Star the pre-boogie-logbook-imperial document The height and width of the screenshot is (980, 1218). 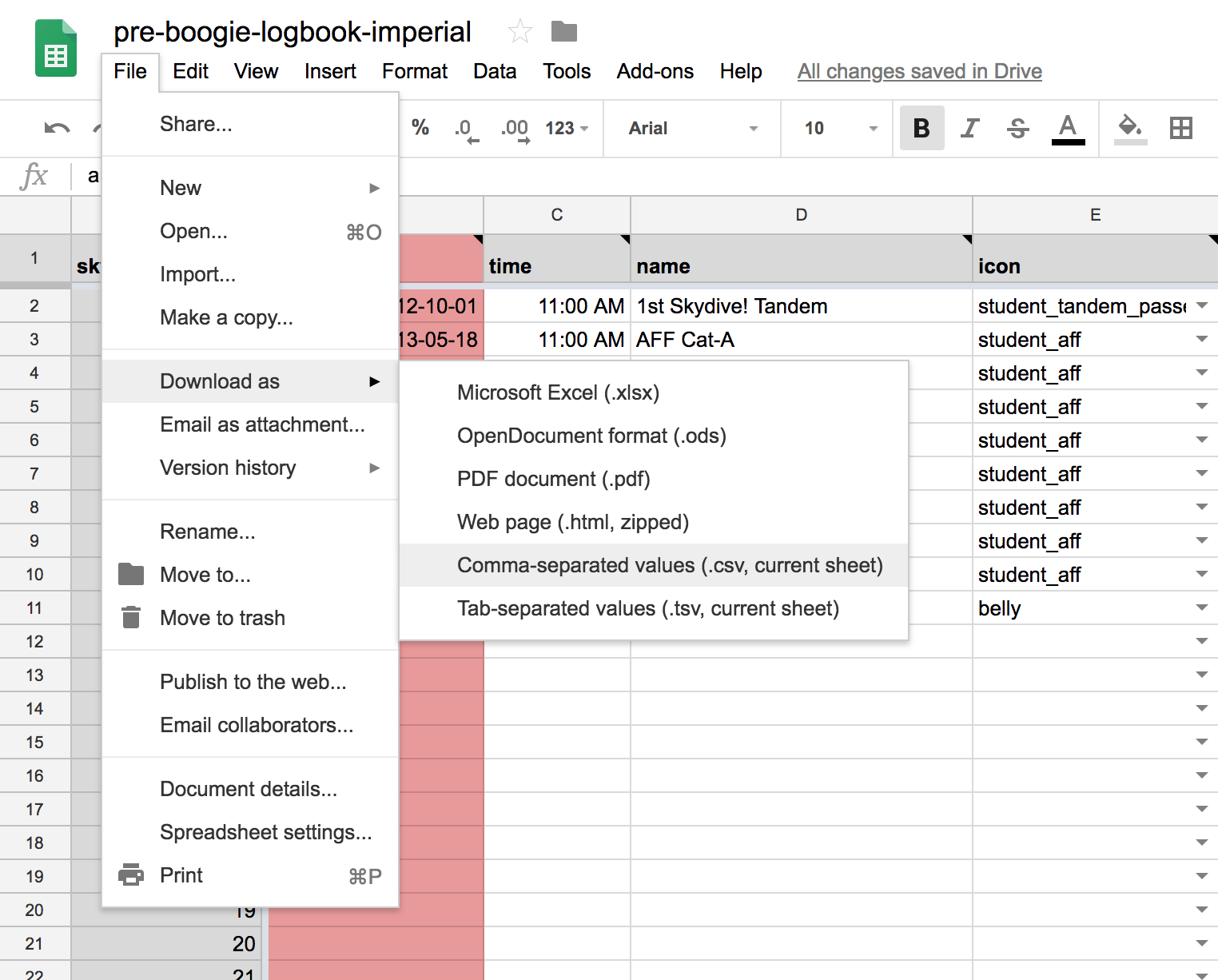click(520, 32)
